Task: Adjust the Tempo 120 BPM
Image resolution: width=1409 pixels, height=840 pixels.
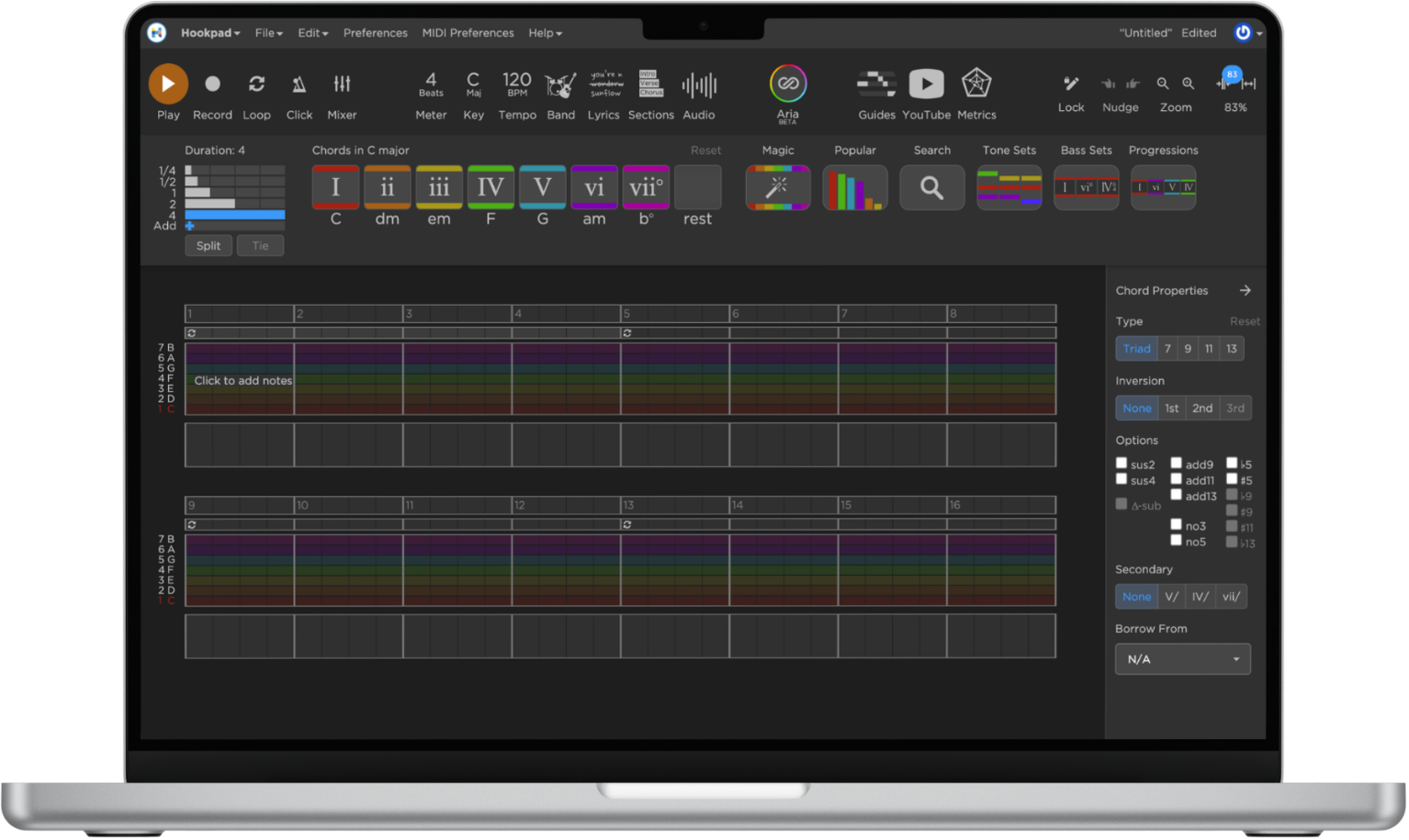Action: pos(517,84)
